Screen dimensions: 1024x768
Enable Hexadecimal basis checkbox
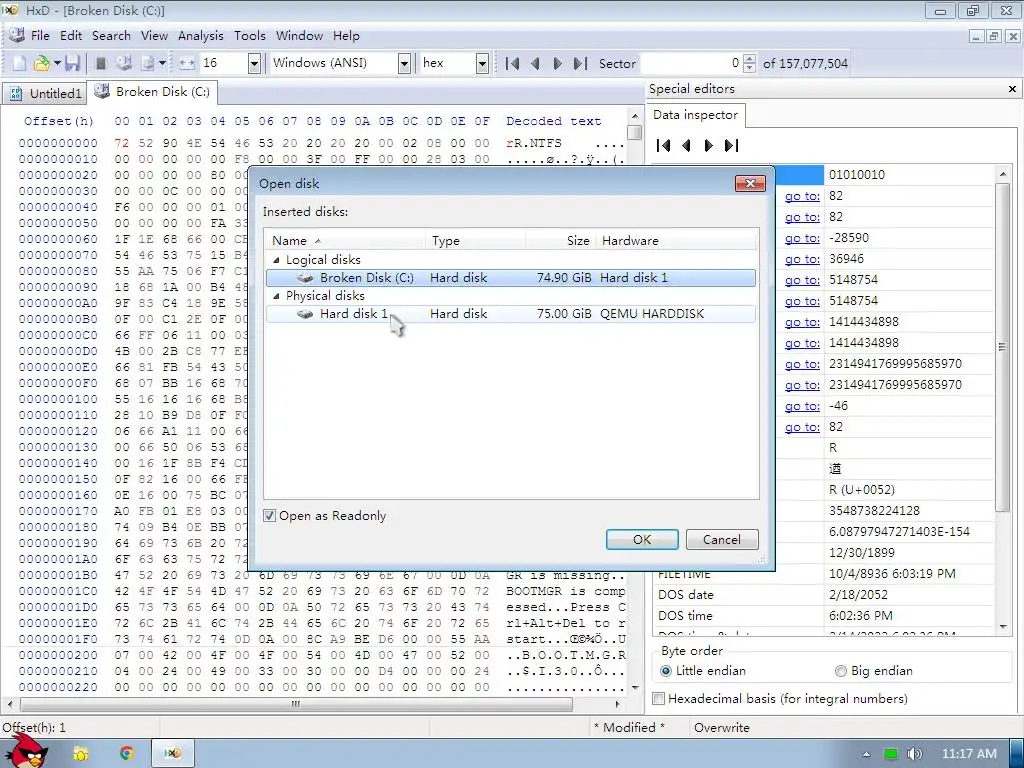[x=659, y=699]
